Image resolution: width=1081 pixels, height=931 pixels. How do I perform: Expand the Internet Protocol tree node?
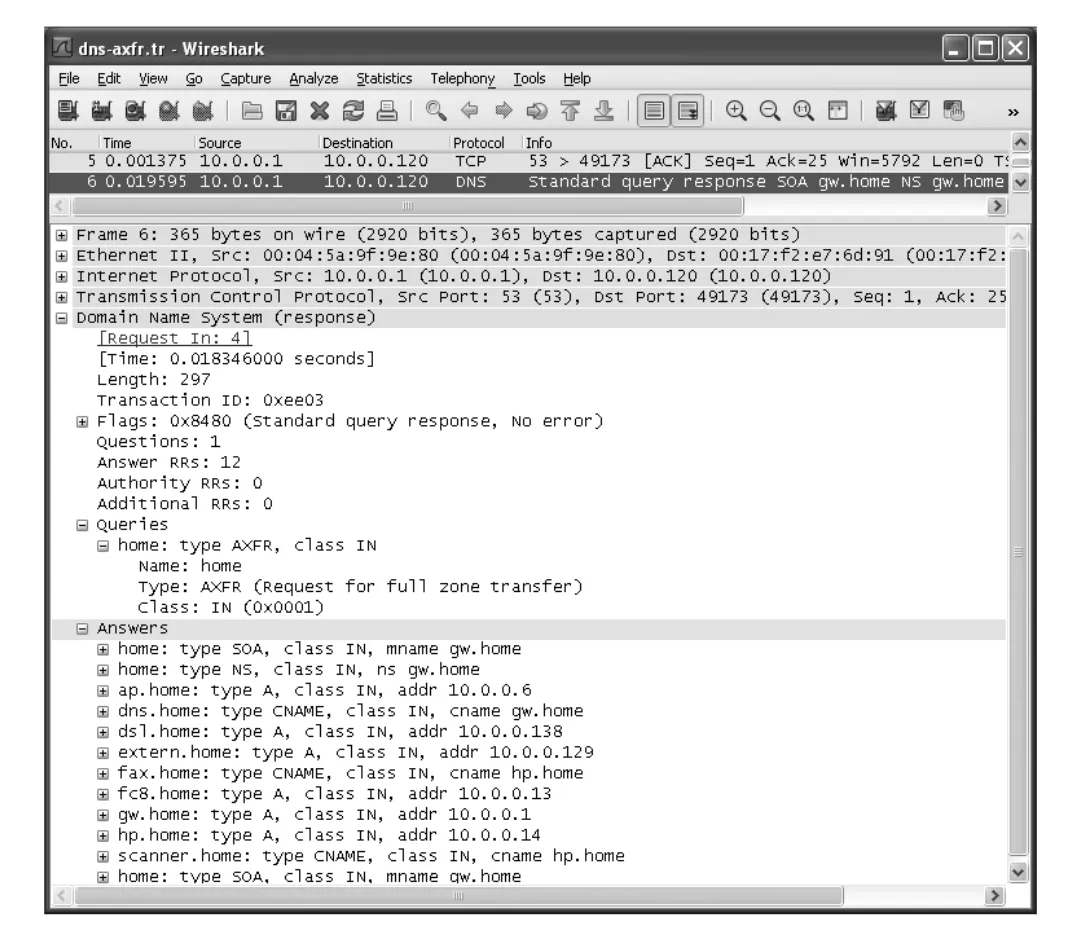tap(62, 277)
